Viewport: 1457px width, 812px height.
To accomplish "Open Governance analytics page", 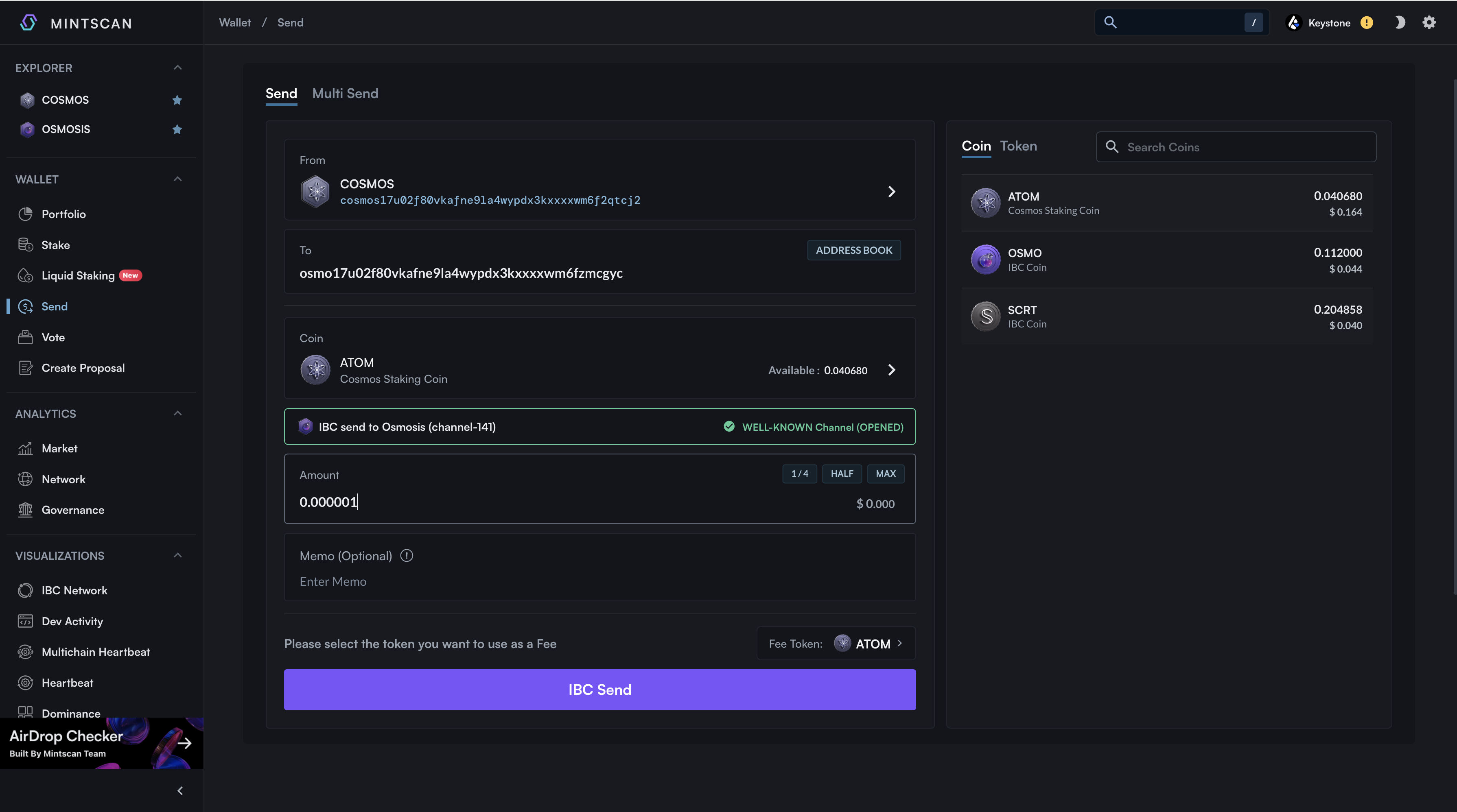I will click(73, 510).
